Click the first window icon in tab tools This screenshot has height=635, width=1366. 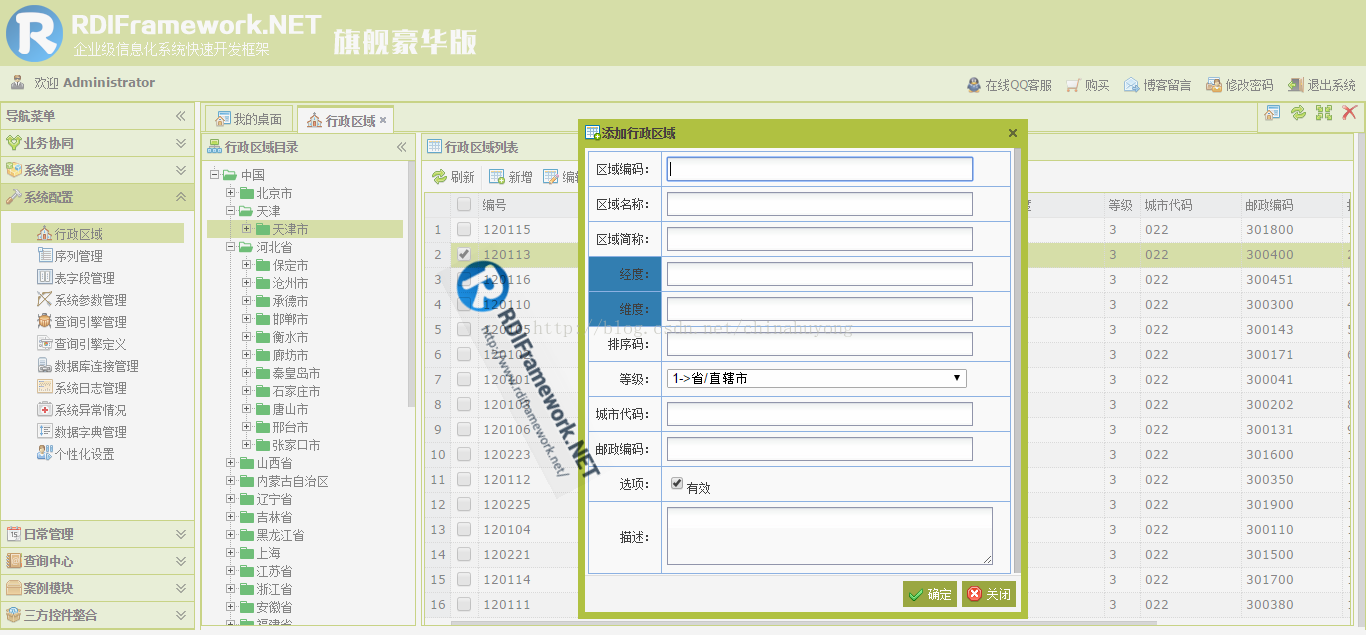pos(1272,113)
